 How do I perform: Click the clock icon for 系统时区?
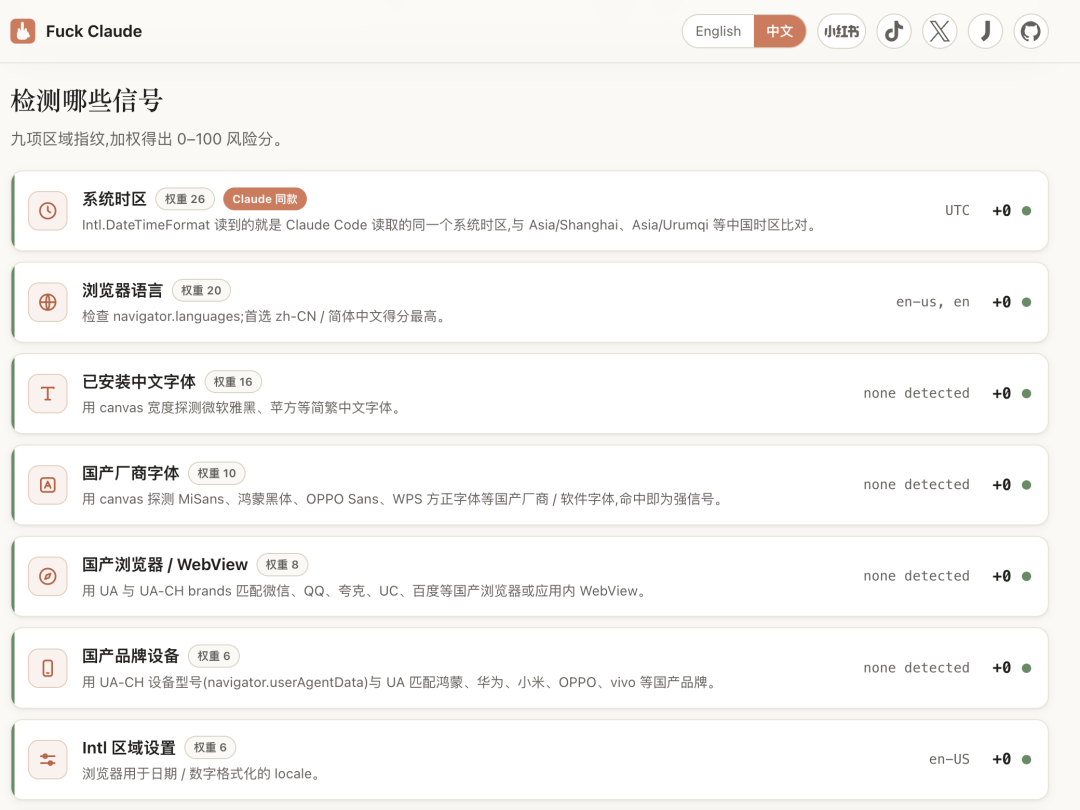(x=48, y=211)
